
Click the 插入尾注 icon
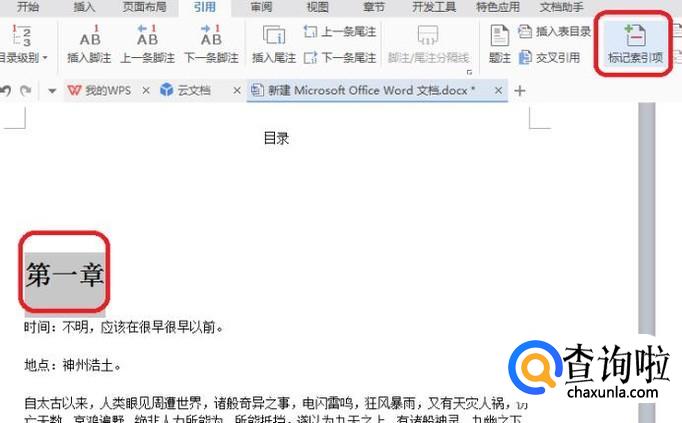tap(274, 44)
